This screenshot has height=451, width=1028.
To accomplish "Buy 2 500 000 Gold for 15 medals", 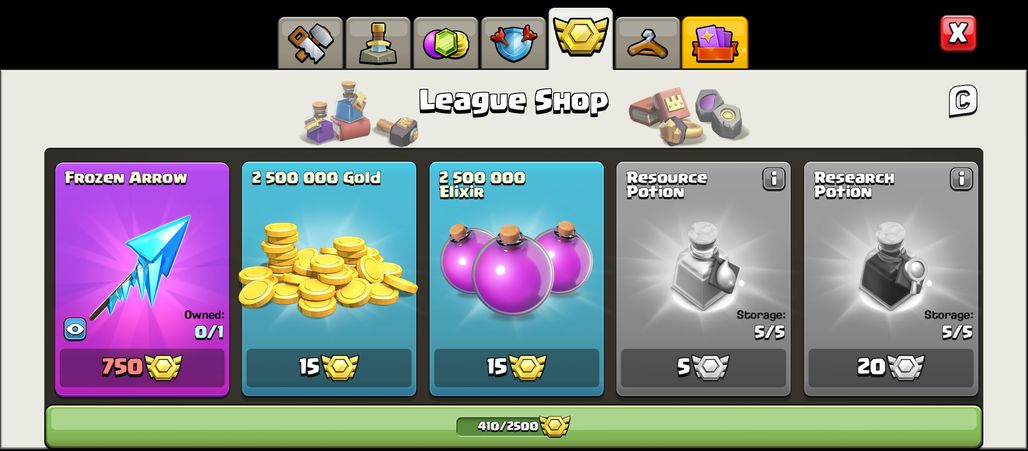I will [329, 368].
